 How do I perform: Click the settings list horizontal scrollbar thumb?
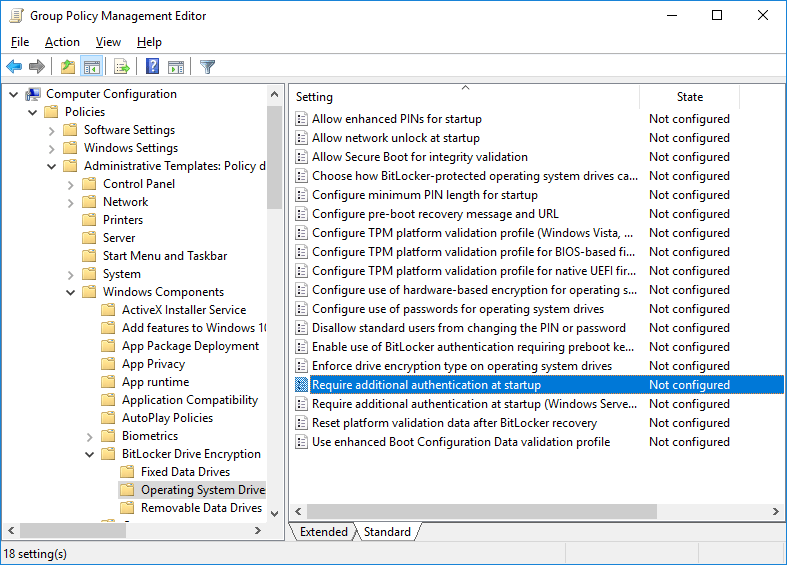click(x=482, y=511)
